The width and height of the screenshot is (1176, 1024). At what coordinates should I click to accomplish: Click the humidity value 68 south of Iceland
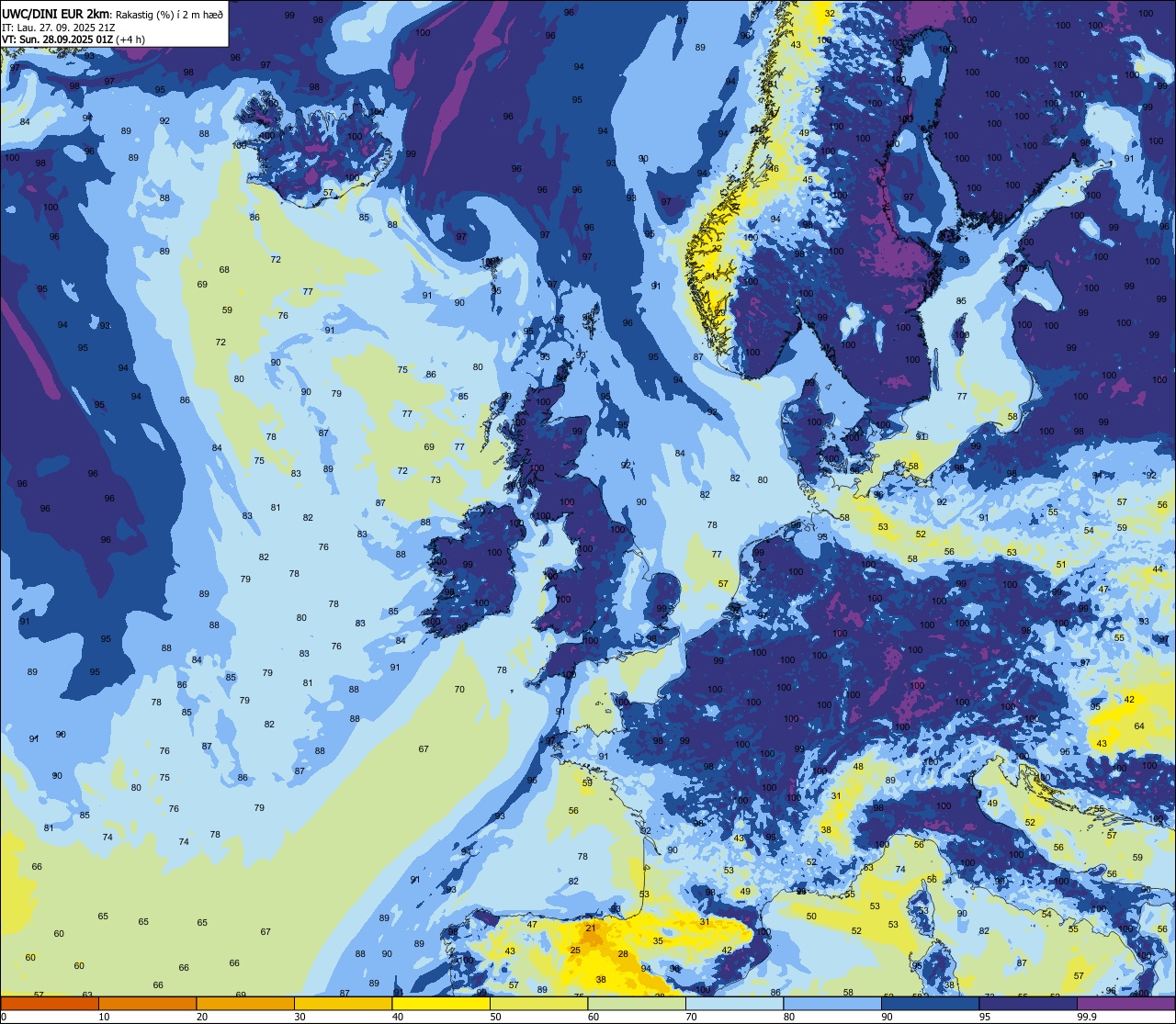tap(224, 269)
